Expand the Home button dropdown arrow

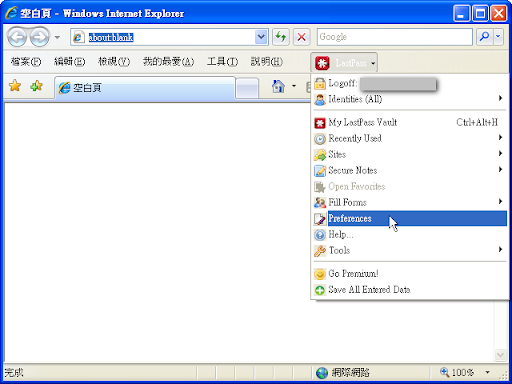[x=294, y=86]
